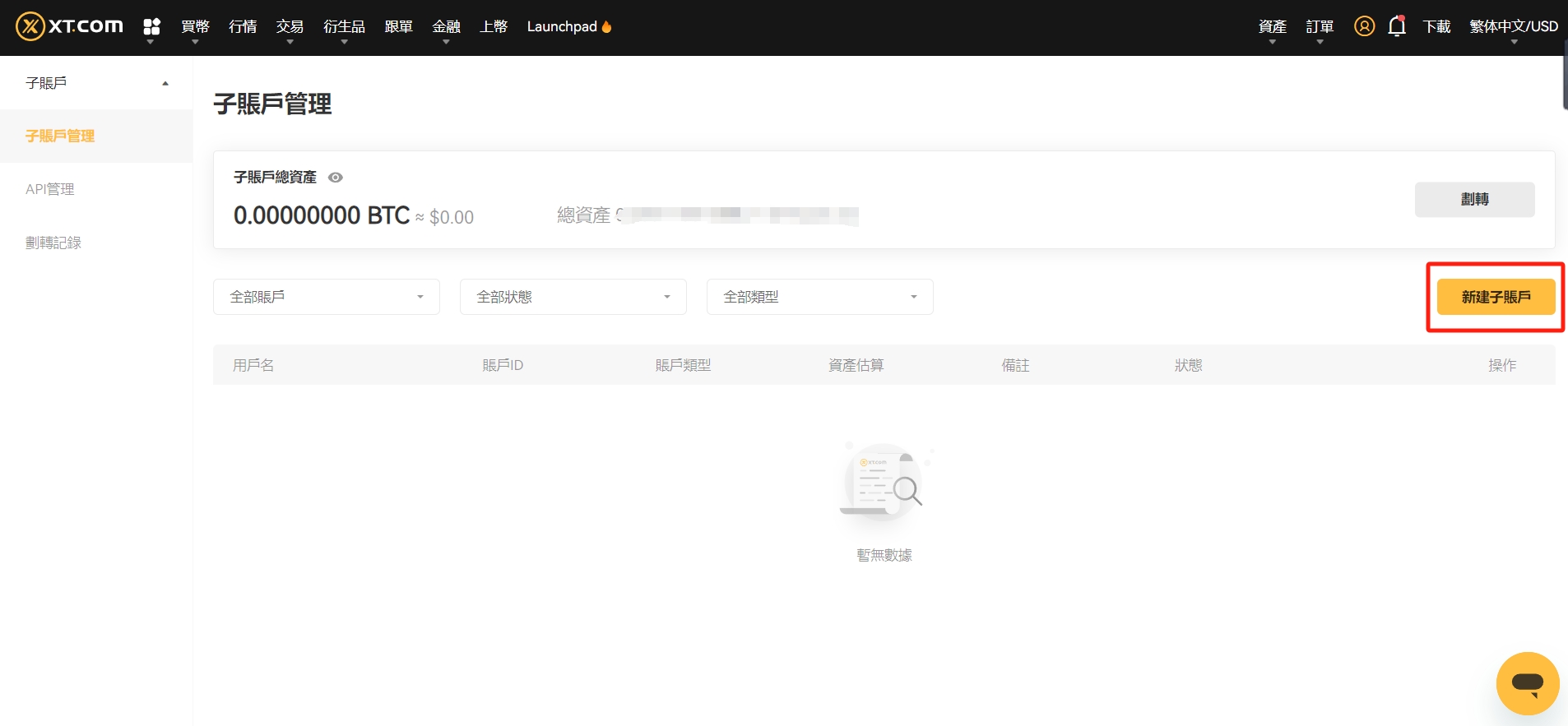Expand the 全部賬戶 dropdown
1568x726 pixels.
(327, 297)
